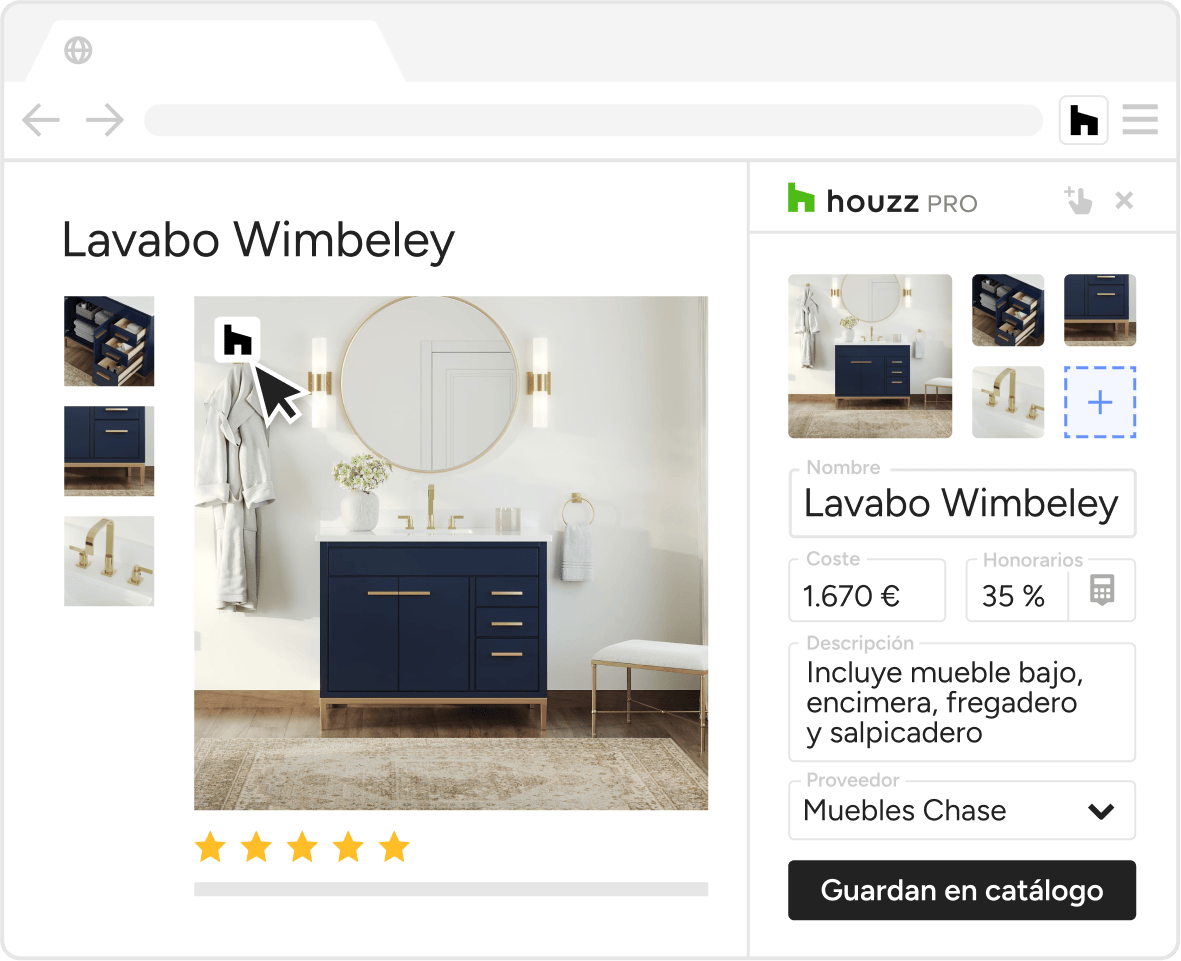The image size is (1181, 961).
Task: Edit the Nombre field Lavabo Wimbeley
Action: 962,503
